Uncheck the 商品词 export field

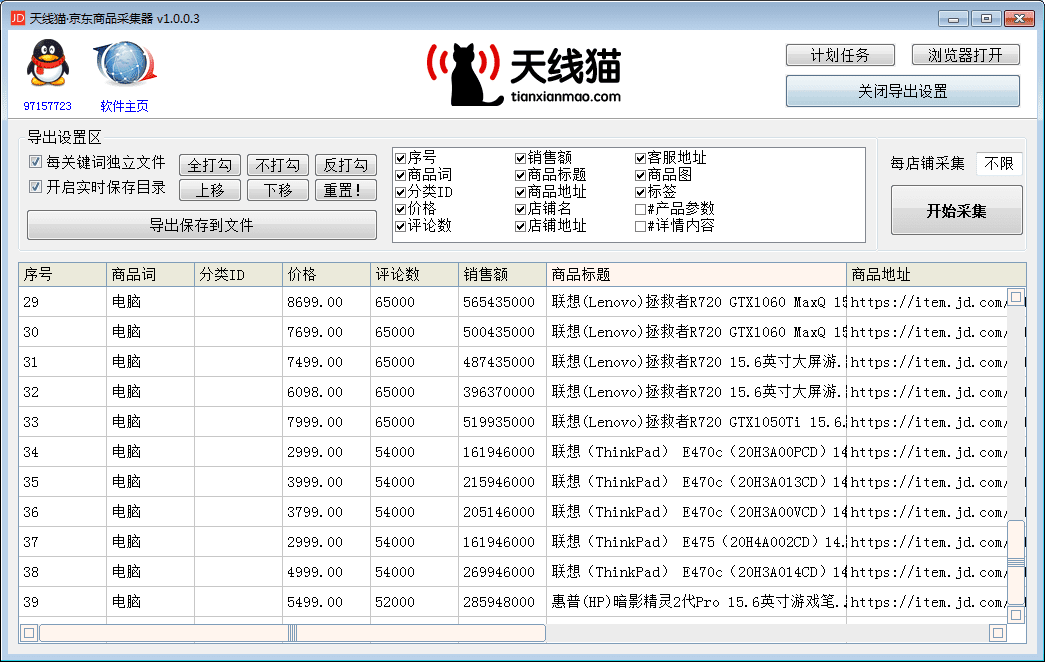click(401, 175)
